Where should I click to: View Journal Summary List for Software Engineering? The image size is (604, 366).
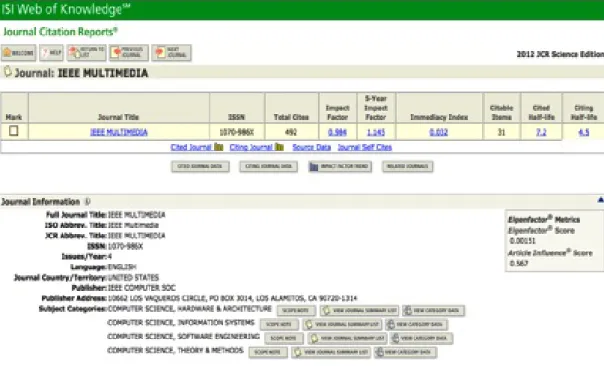click(x=347, y=338)
